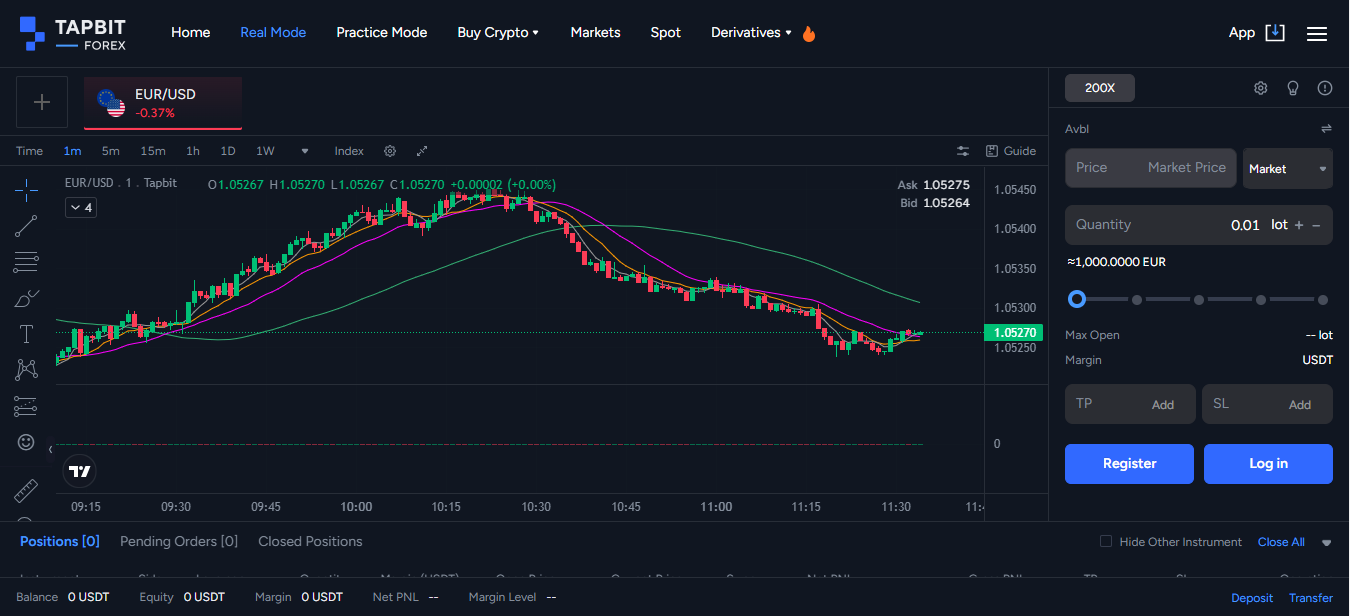Screen dimensions: 1350x616
Task: Open the emoji icons tool
Action: pyautogui.click(x=27, y=442)
